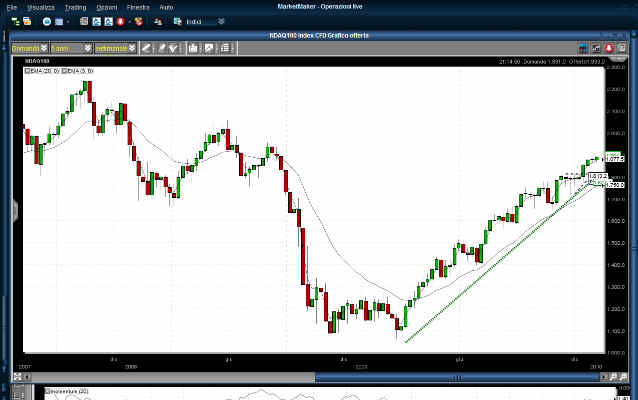638x400 pixels.
Task: Click the pin tool in chart toolbar
Action: pos(162,47)
